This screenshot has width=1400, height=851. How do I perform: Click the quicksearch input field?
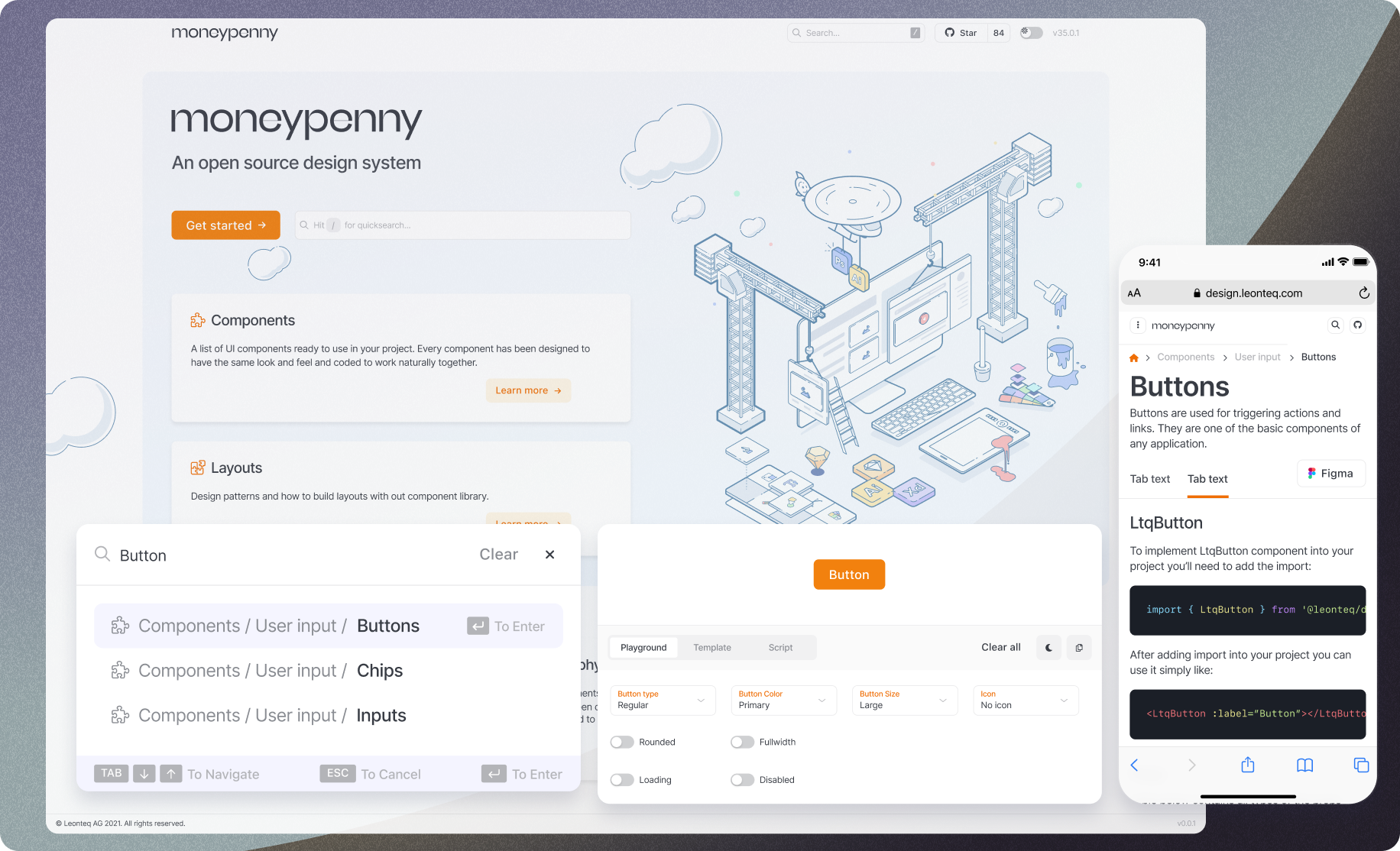coord(462,225)
